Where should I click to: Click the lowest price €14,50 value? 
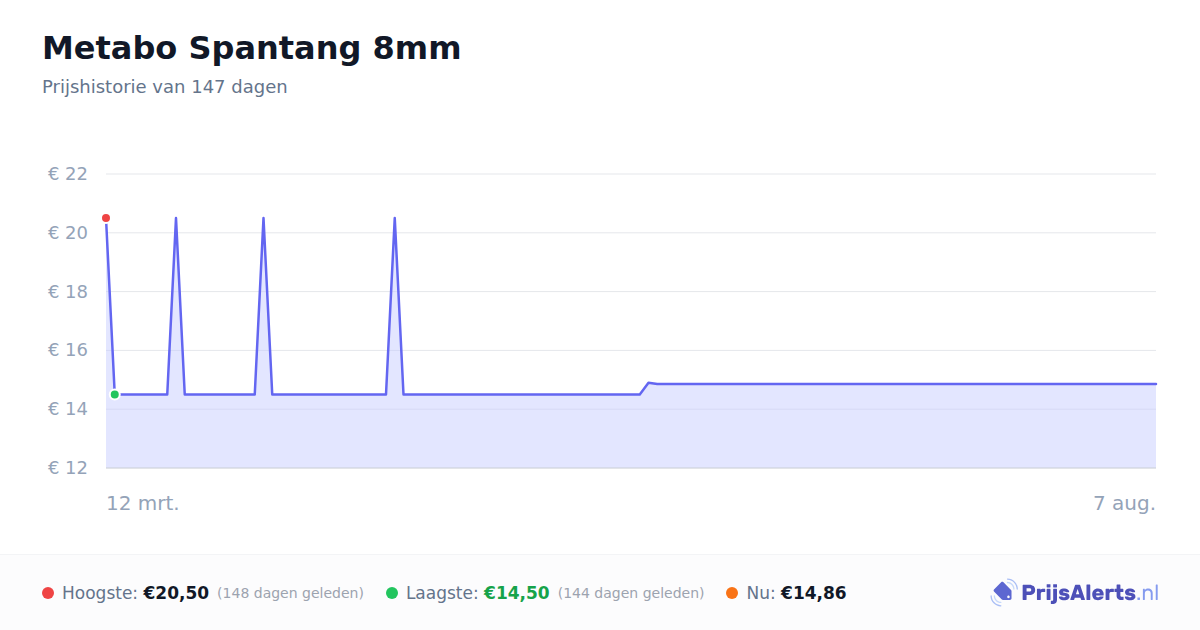517,593
